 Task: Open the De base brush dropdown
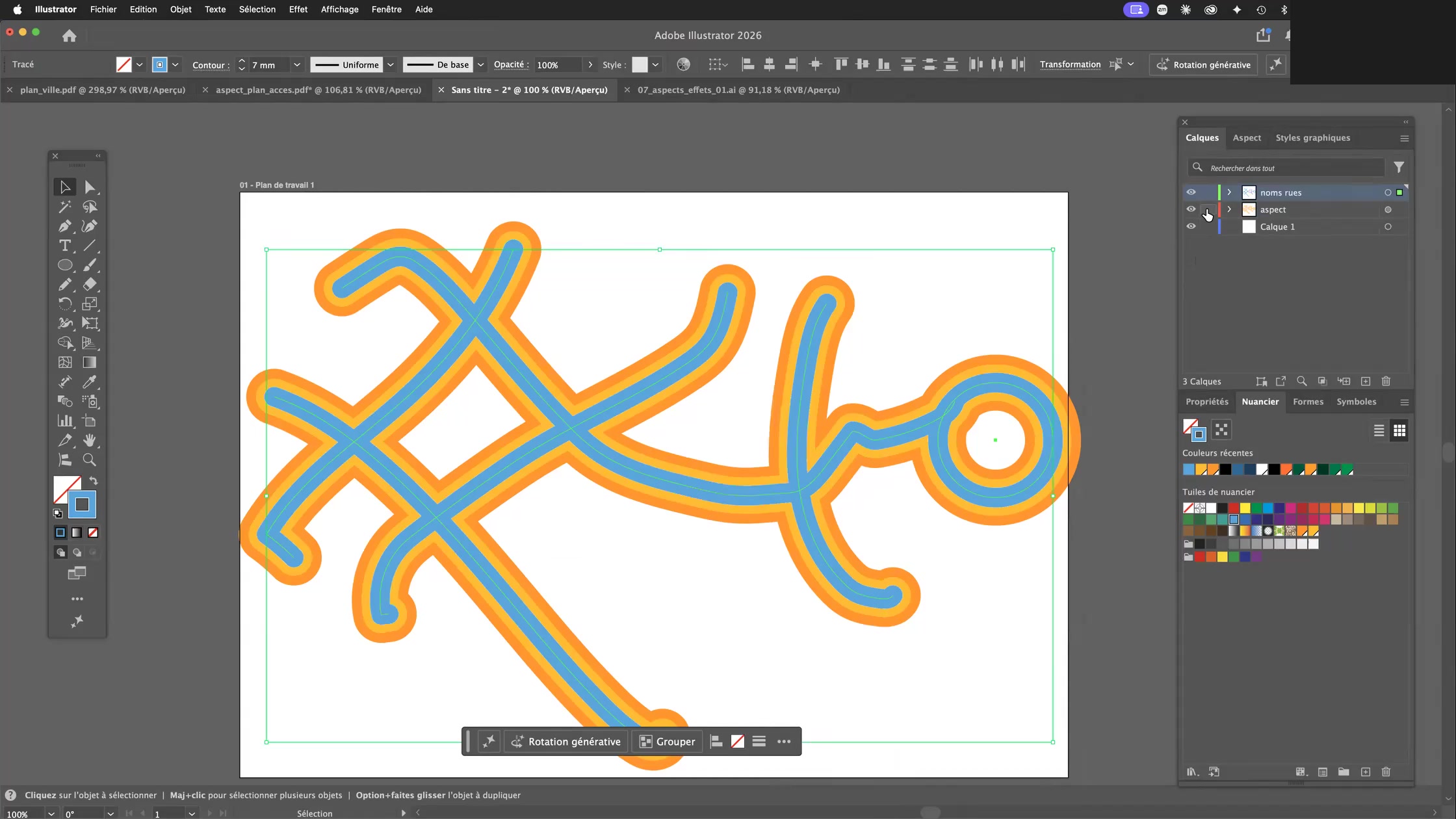pyautogui.click(x=481, y=64)
